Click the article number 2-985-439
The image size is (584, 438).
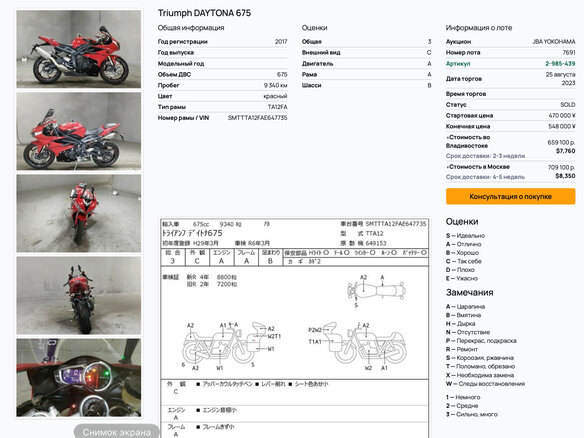560,64
